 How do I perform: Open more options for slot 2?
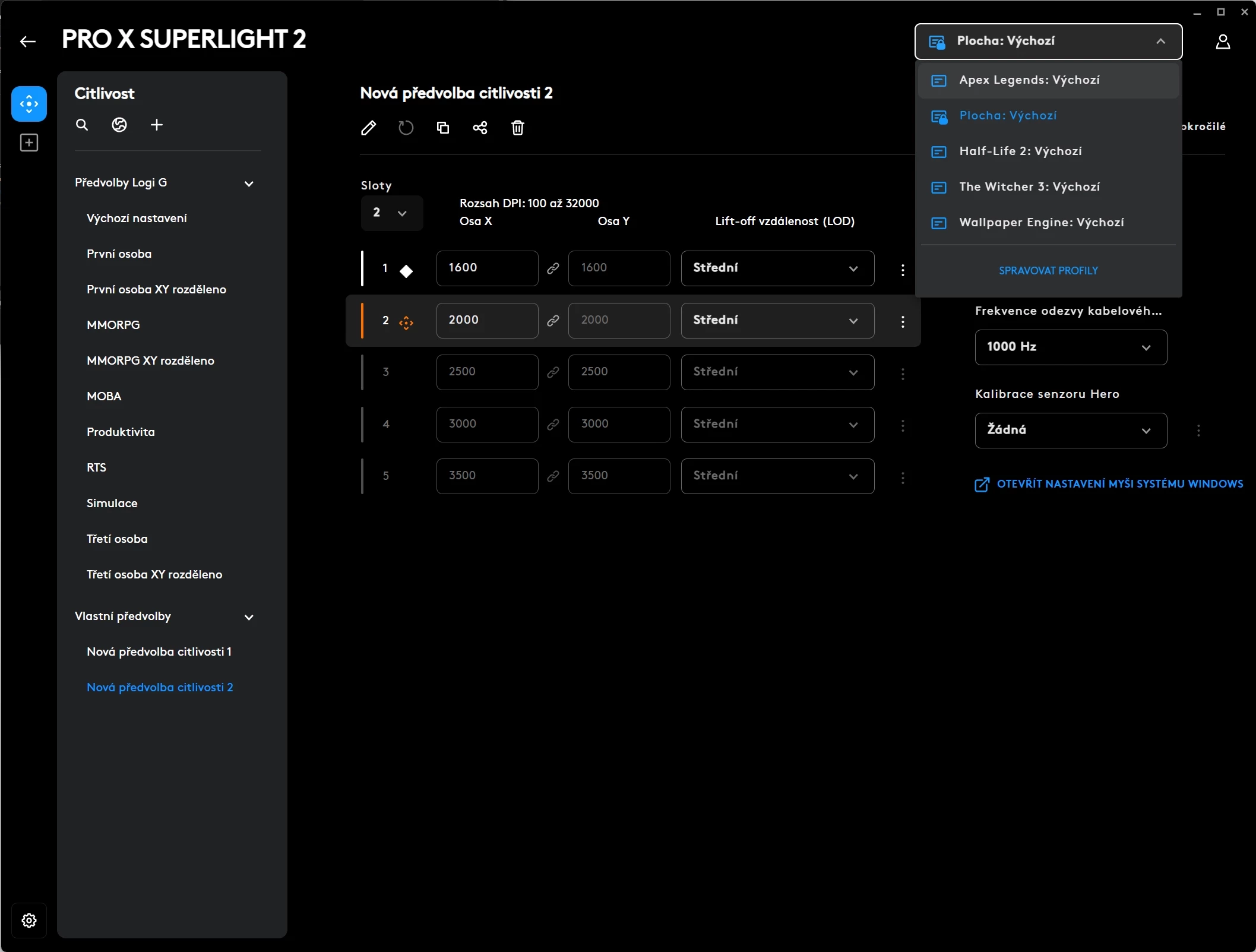903,322
